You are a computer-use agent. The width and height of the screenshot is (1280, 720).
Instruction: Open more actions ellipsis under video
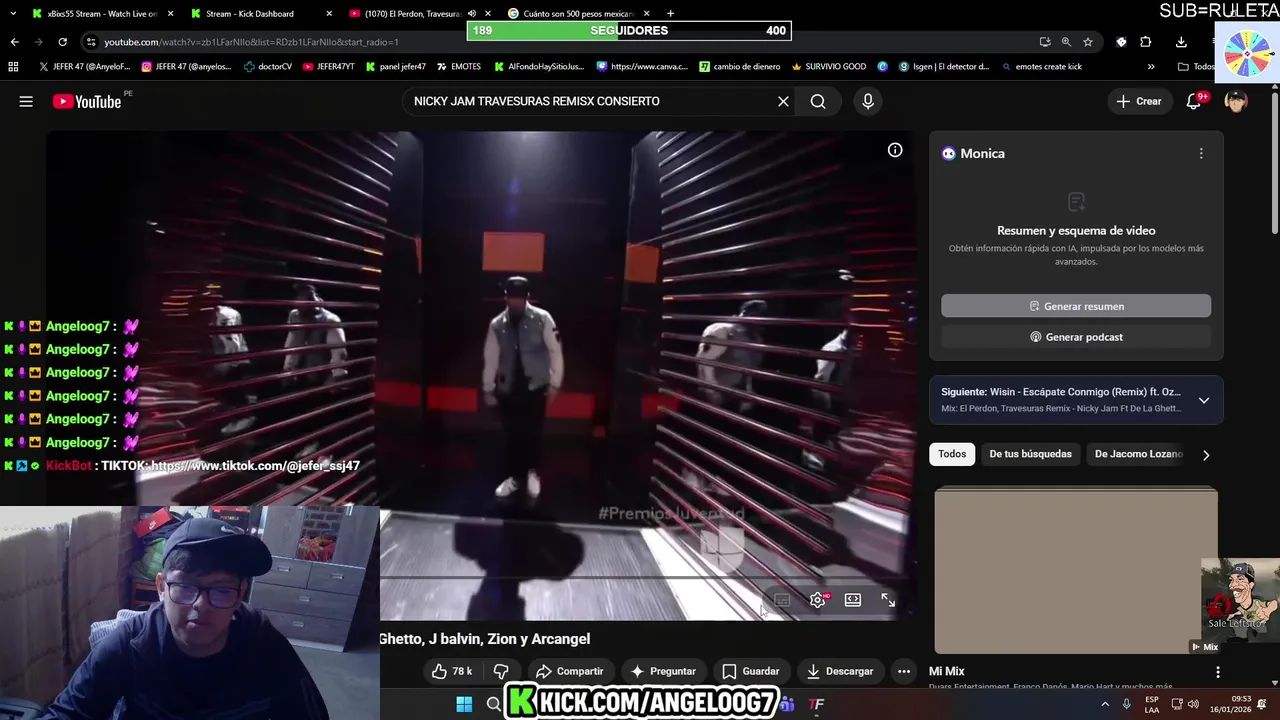[904, 671]
